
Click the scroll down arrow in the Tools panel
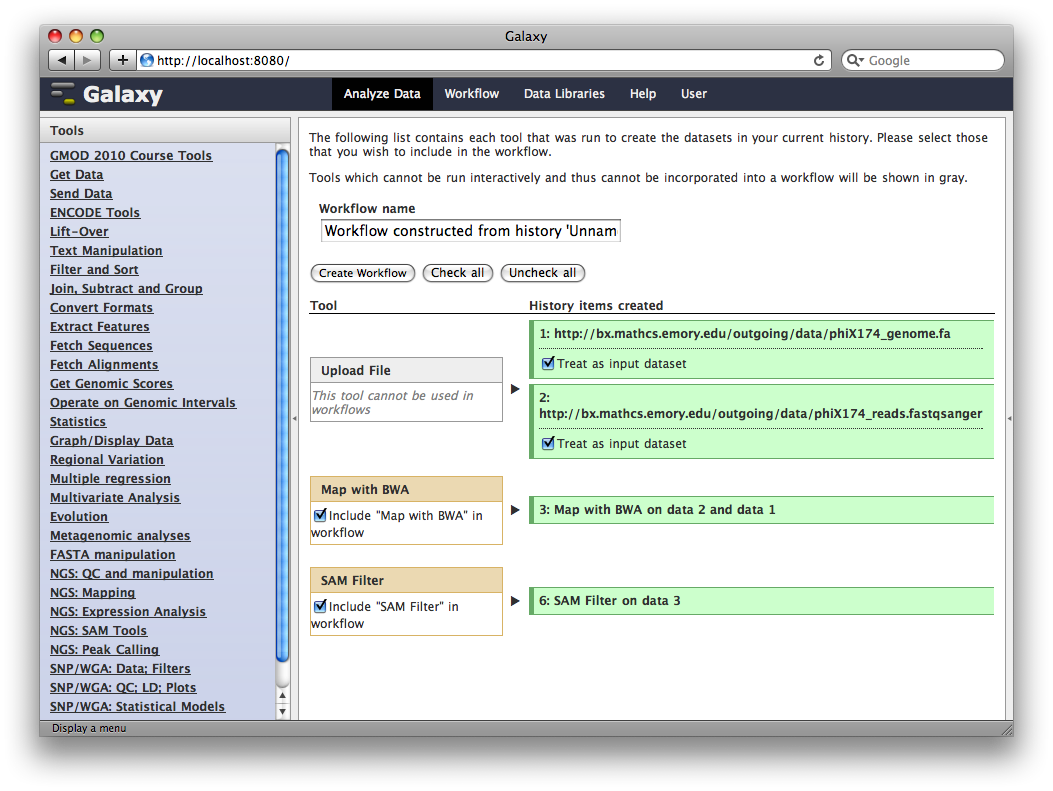pyautogui.click(x=283, y=711)
